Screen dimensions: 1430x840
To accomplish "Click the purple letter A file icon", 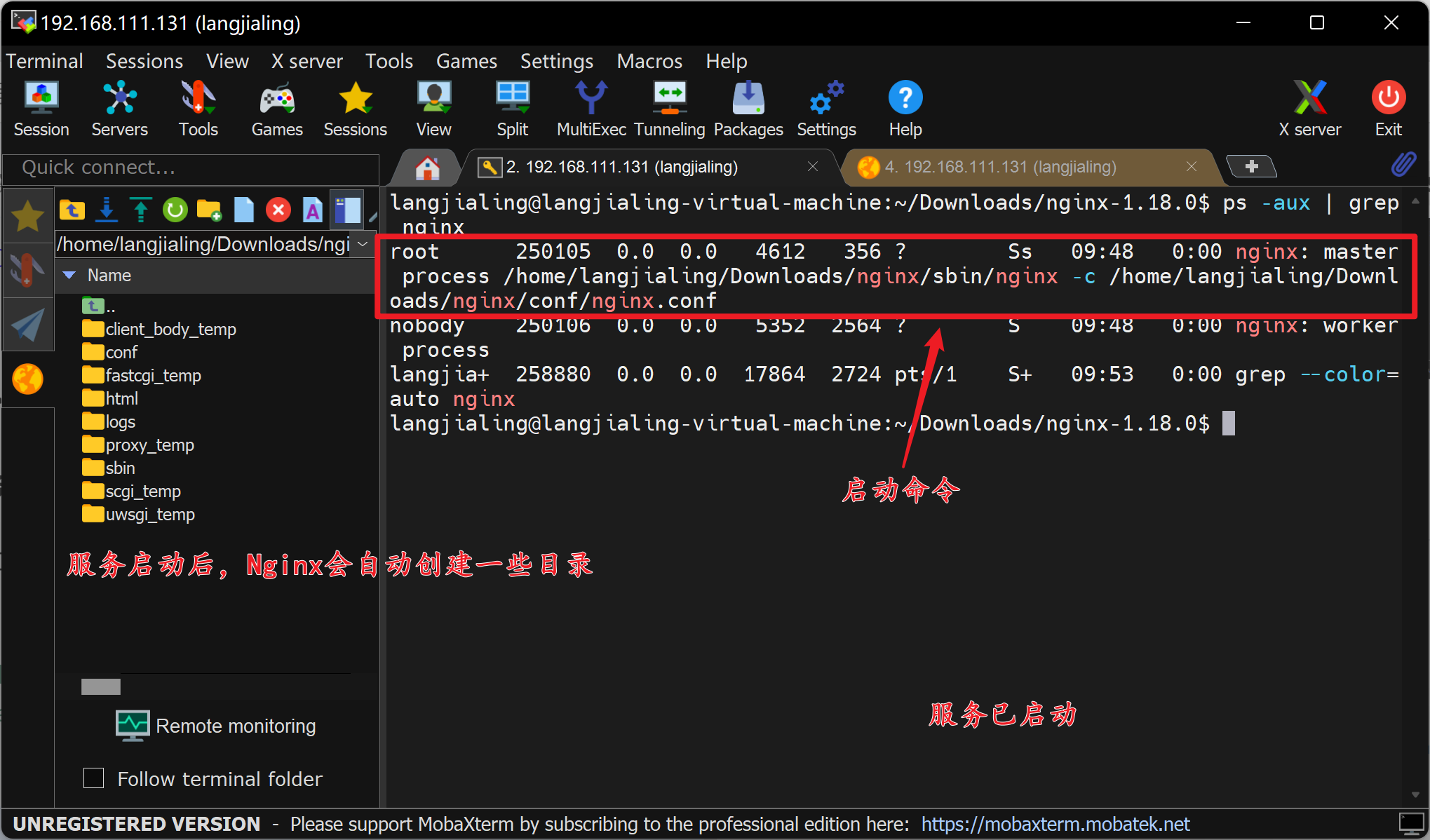I will (x=313, y=210).
